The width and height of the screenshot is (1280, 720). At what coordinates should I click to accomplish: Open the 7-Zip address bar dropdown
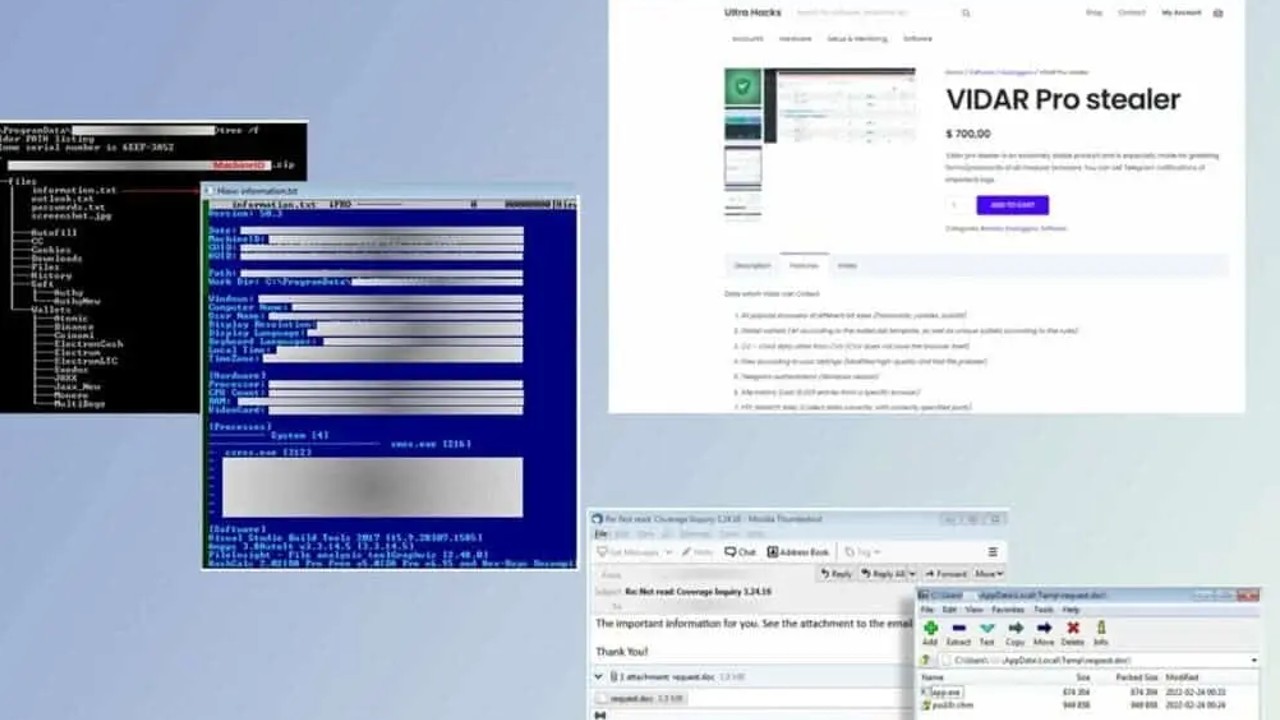coord(1254,659)
